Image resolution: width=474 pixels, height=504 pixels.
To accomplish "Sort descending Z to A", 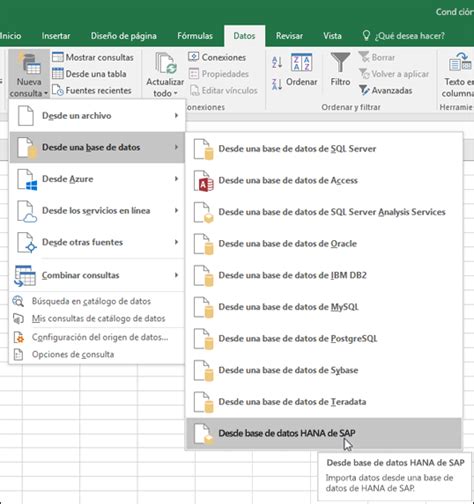I will [277, 84].
